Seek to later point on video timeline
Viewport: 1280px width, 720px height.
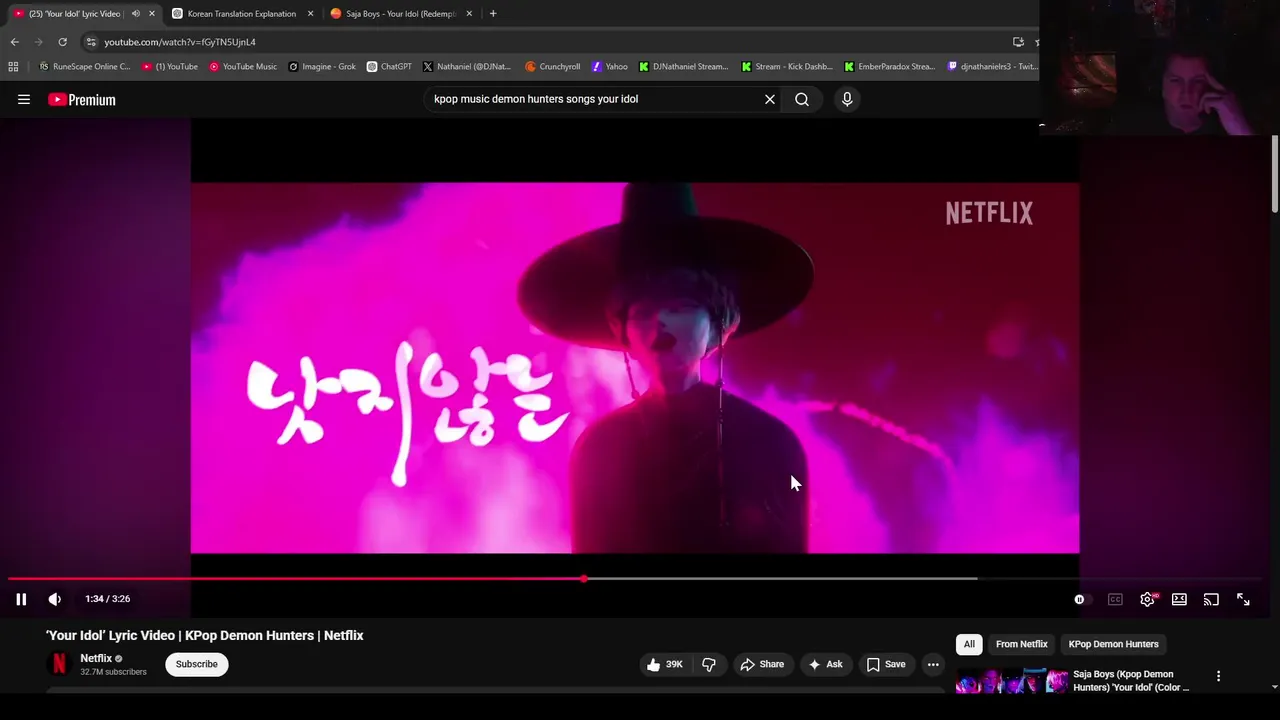(x=780, y=578)
